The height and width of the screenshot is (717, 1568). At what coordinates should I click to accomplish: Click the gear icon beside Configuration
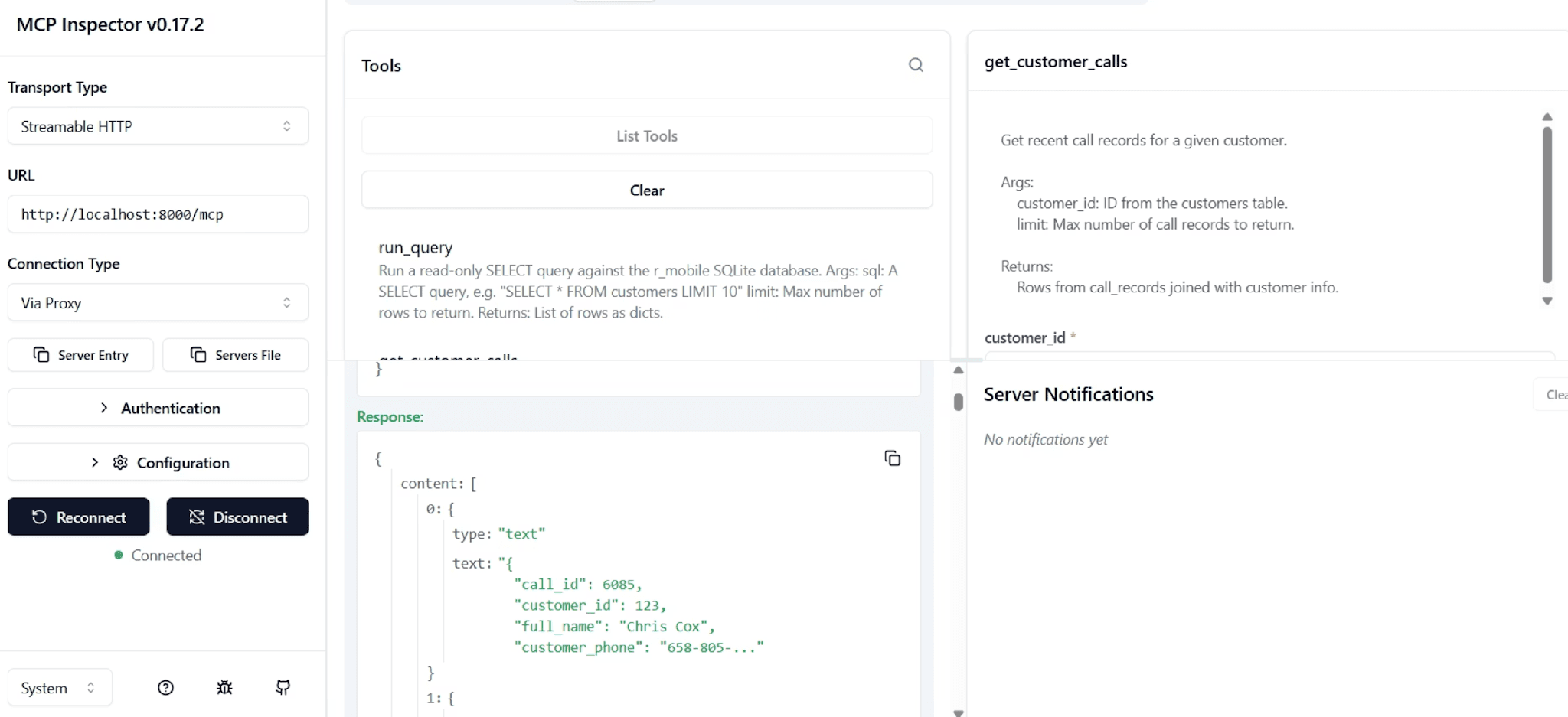(x=120, y=462)
